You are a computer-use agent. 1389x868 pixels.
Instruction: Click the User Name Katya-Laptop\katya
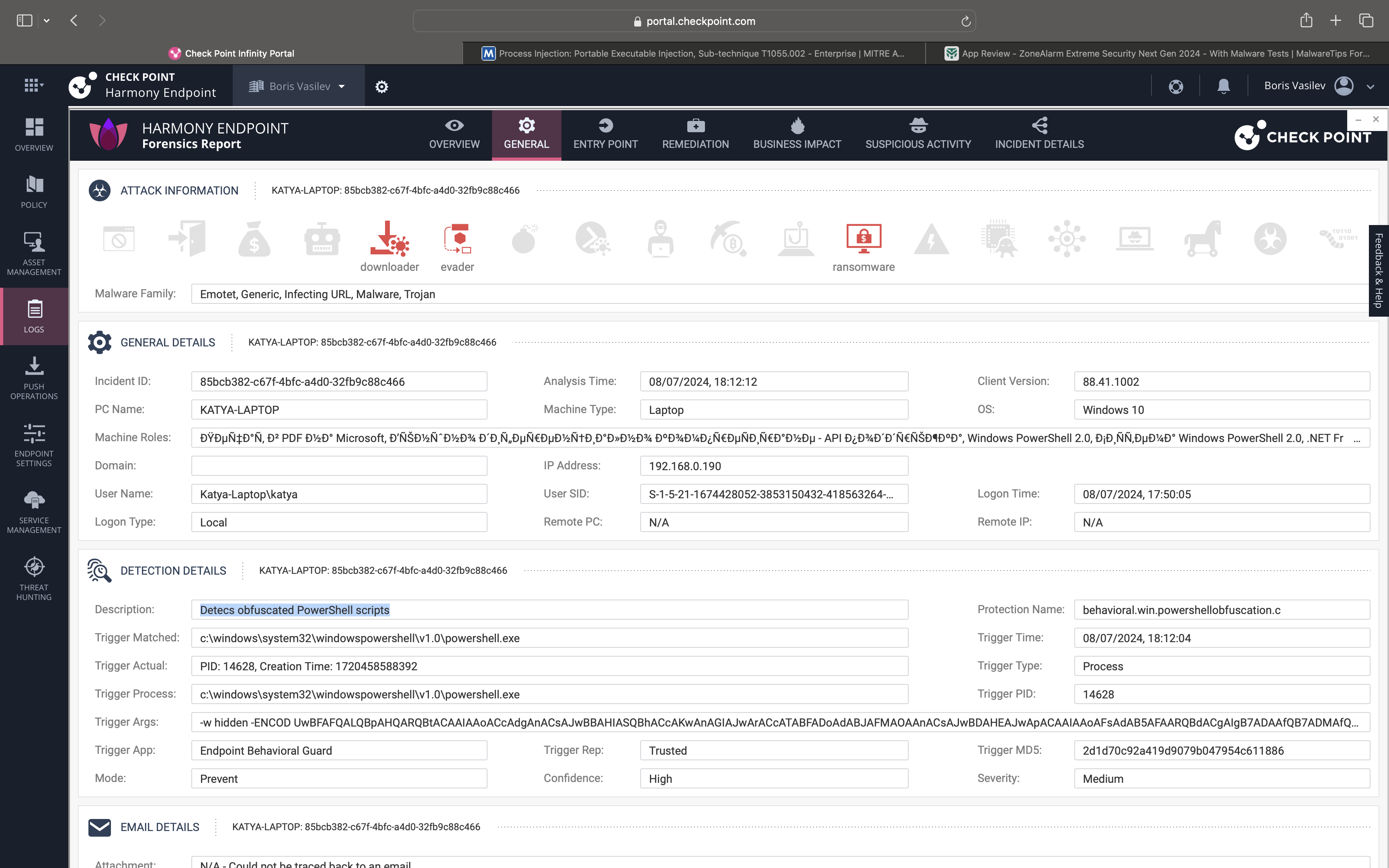[339, 494]
